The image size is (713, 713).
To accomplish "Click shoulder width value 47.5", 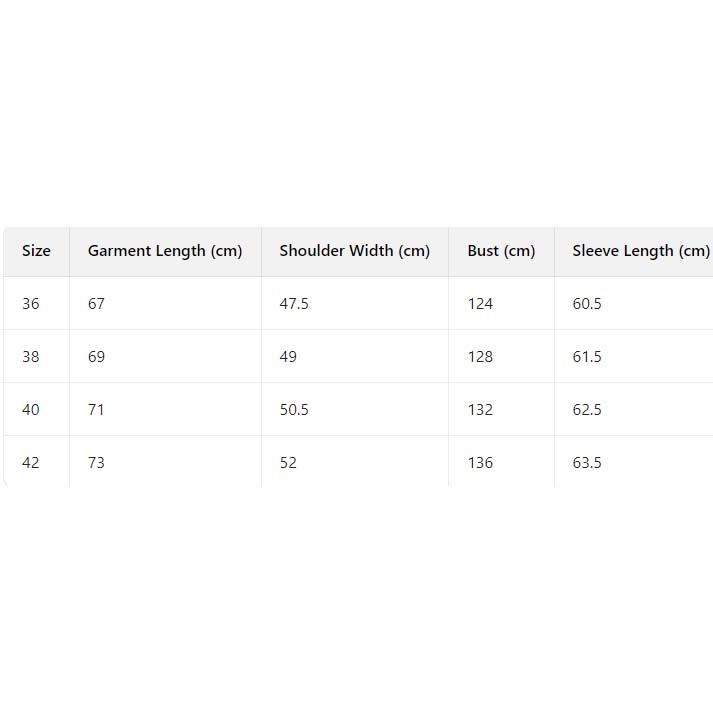I will (x=294, y=304).
